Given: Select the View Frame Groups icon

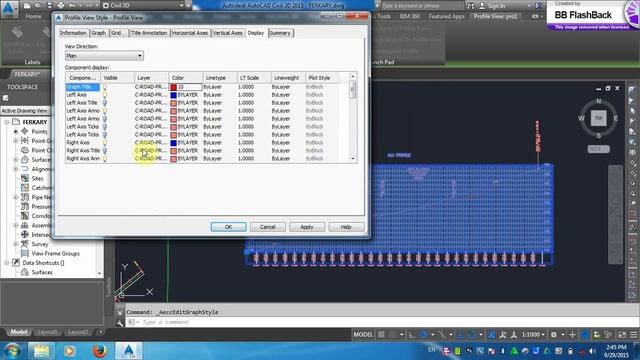Looking at the screenshot, I should [x=25, y=253].
